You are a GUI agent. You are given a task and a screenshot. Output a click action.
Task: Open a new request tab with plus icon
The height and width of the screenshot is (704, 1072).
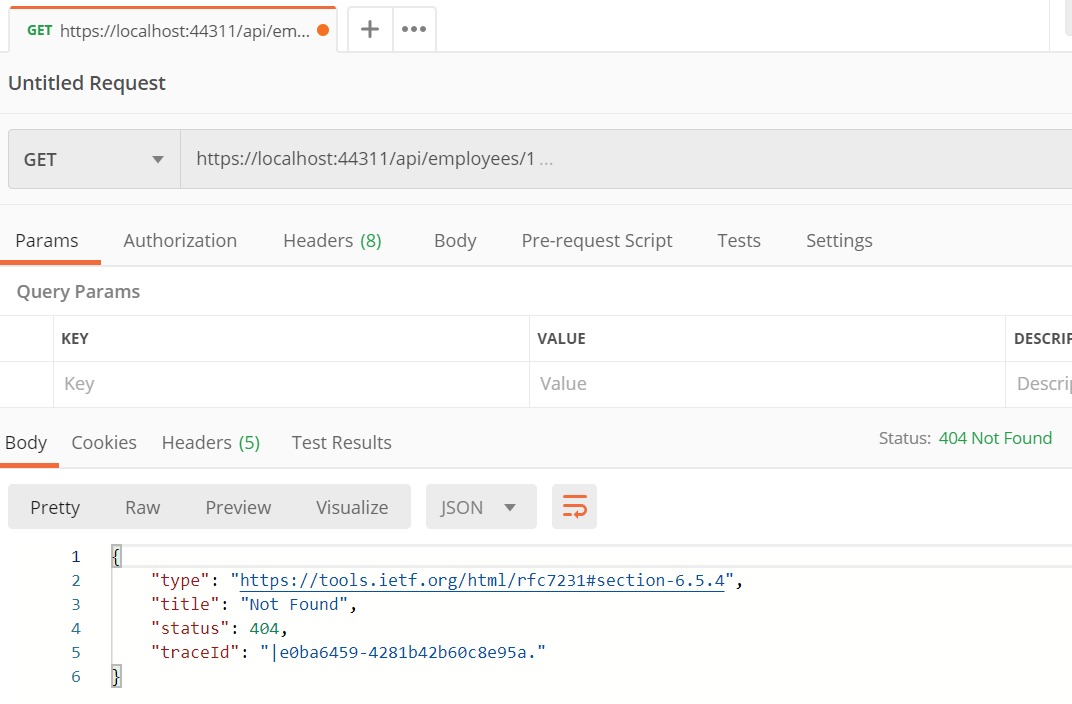pyautogui.click(x=369, y=29)
